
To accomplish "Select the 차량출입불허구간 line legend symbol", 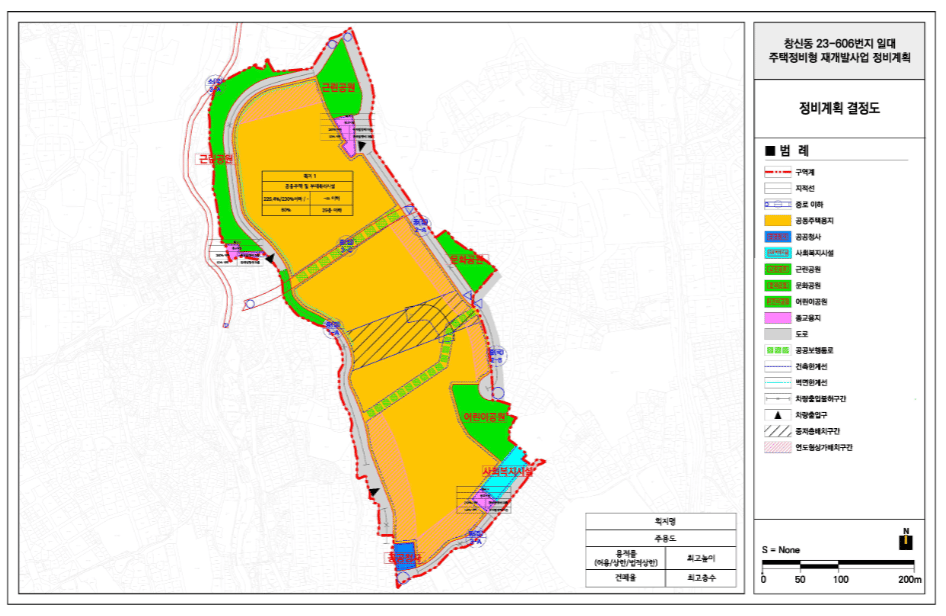I will (778, 399).
